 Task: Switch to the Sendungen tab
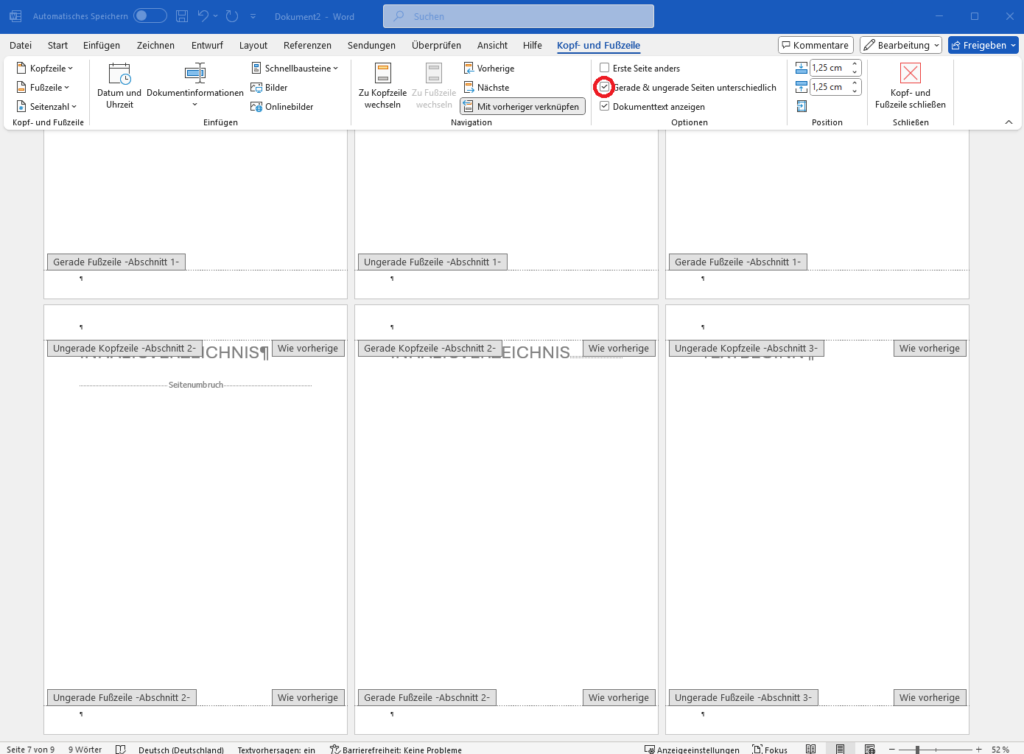click(372, 45)
